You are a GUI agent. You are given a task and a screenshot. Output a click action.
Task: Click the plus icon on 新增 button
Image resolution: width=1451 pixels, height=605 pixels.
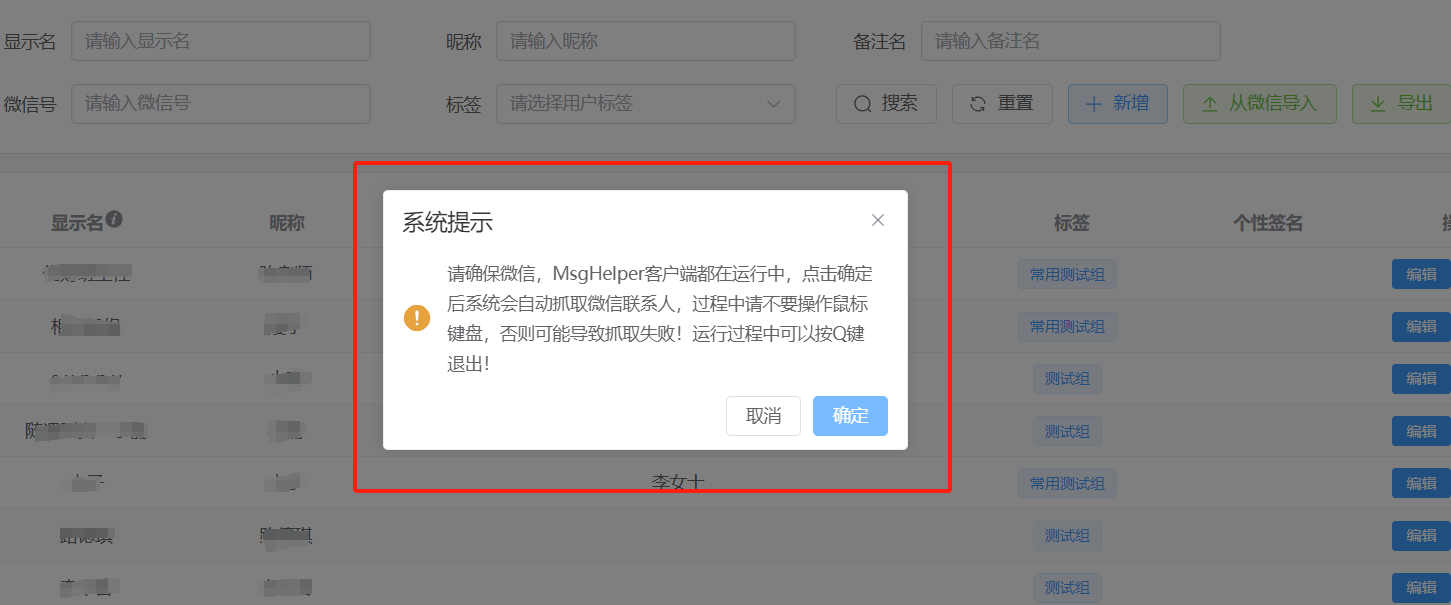tap(1095, 103)
